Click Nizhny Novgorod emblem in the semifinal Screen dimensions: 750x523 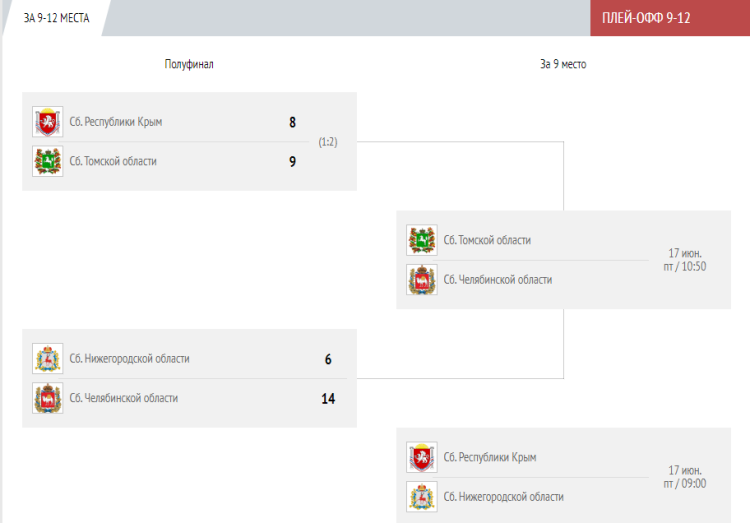click(x=47, y=359)
